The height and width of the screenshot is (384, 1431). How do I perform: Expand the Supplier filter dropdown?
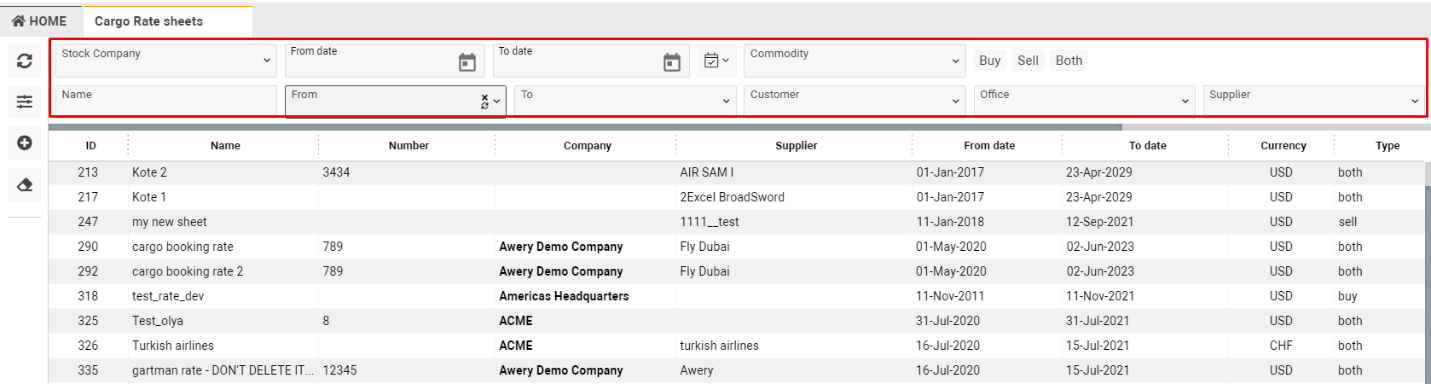coord(1314,101)
